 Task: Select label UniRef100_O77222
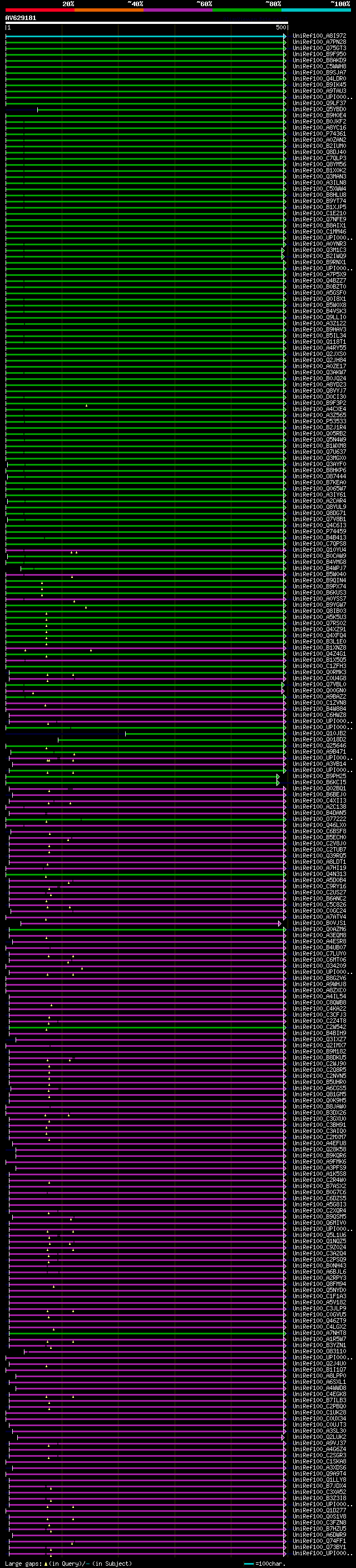click(x=319, y=819)
